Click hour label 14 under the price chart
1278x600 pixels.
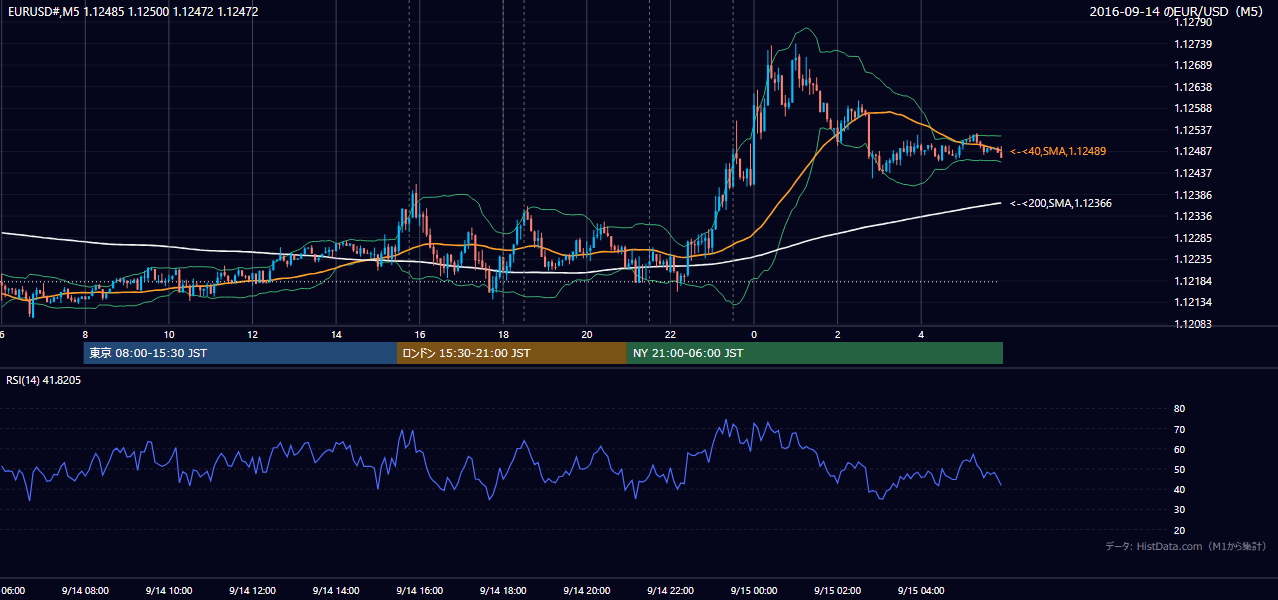336,334
